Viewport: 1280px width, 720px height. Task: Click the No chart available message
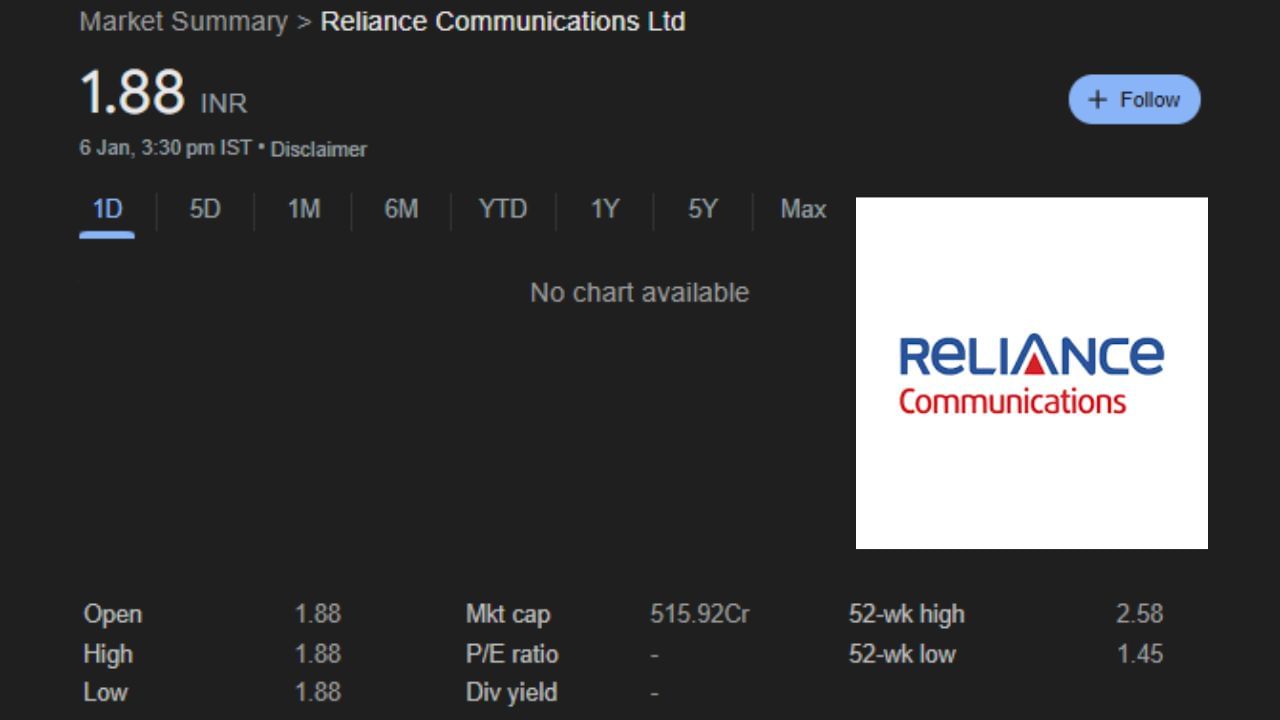[x=639, y=292]
